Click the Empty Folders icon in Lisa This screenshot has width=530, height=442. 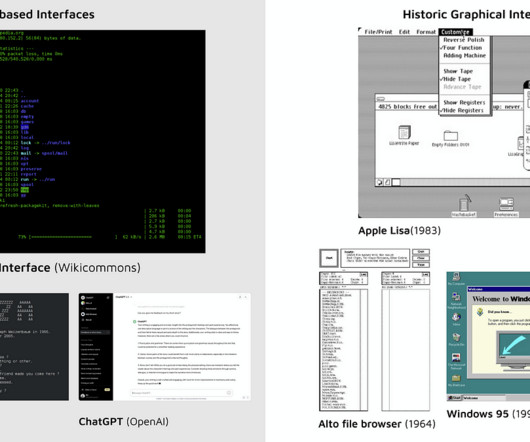(x=450, y=138)
